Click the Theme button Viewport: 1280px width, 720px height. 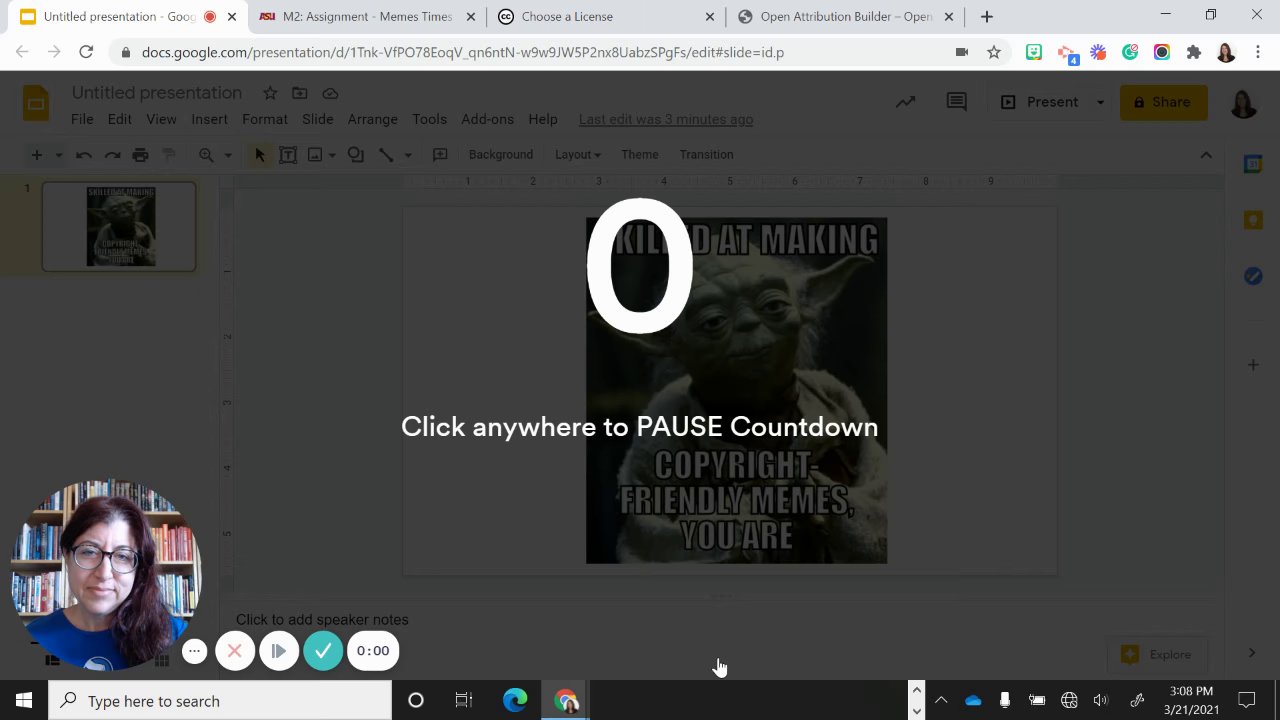[x=640, y=155]
